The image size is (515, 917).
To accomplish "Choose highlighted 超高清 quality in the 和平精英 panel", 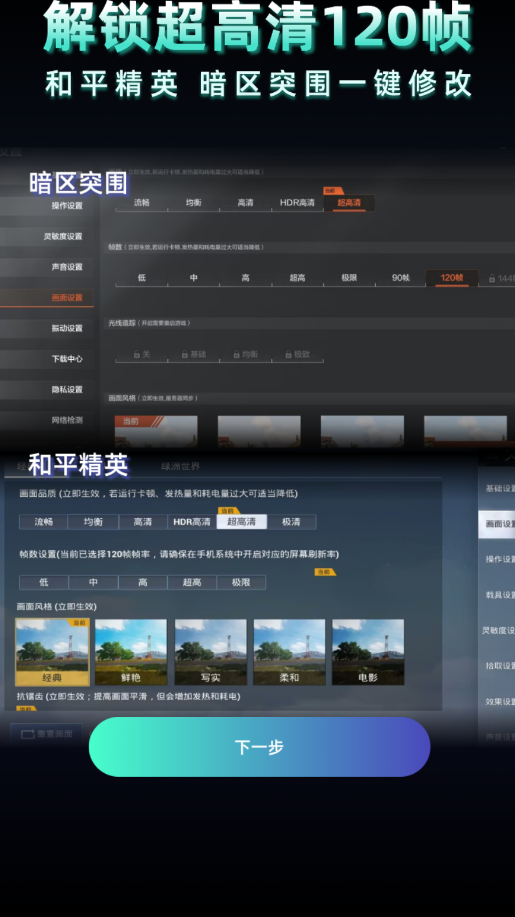I will 241,522.
